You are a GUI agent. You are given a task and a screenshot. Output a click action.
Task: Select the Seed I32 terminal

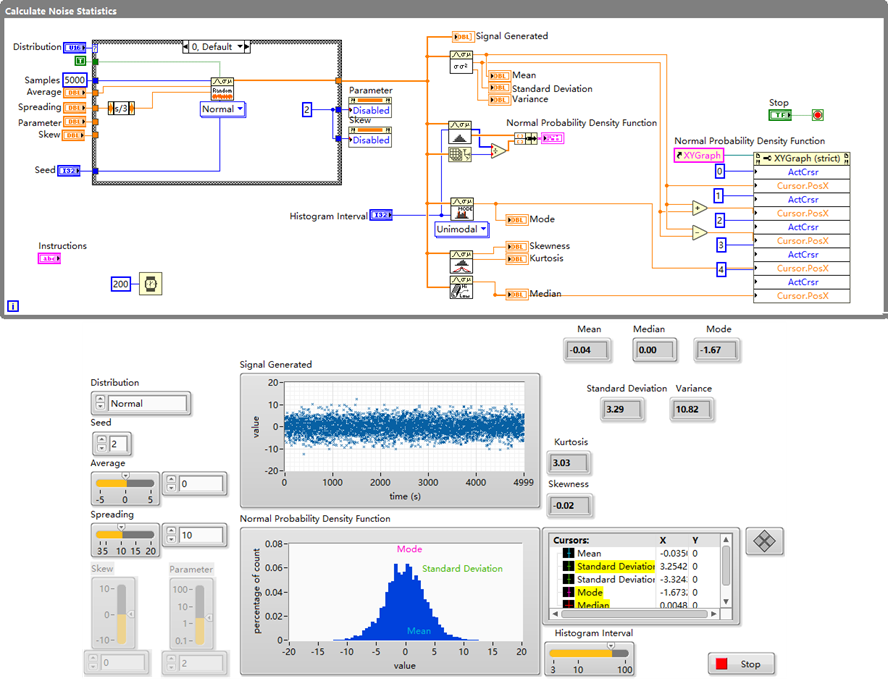(69, 171)
